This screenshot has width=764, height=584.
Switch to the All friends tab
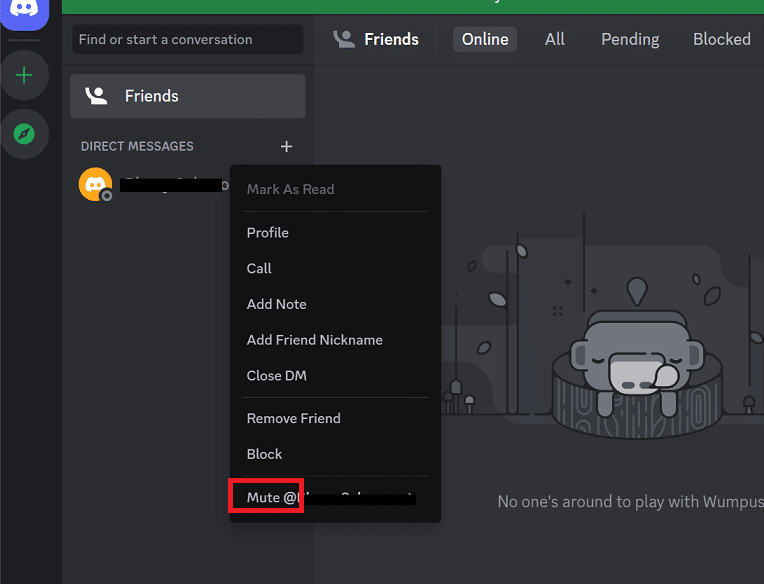[555, 40]
